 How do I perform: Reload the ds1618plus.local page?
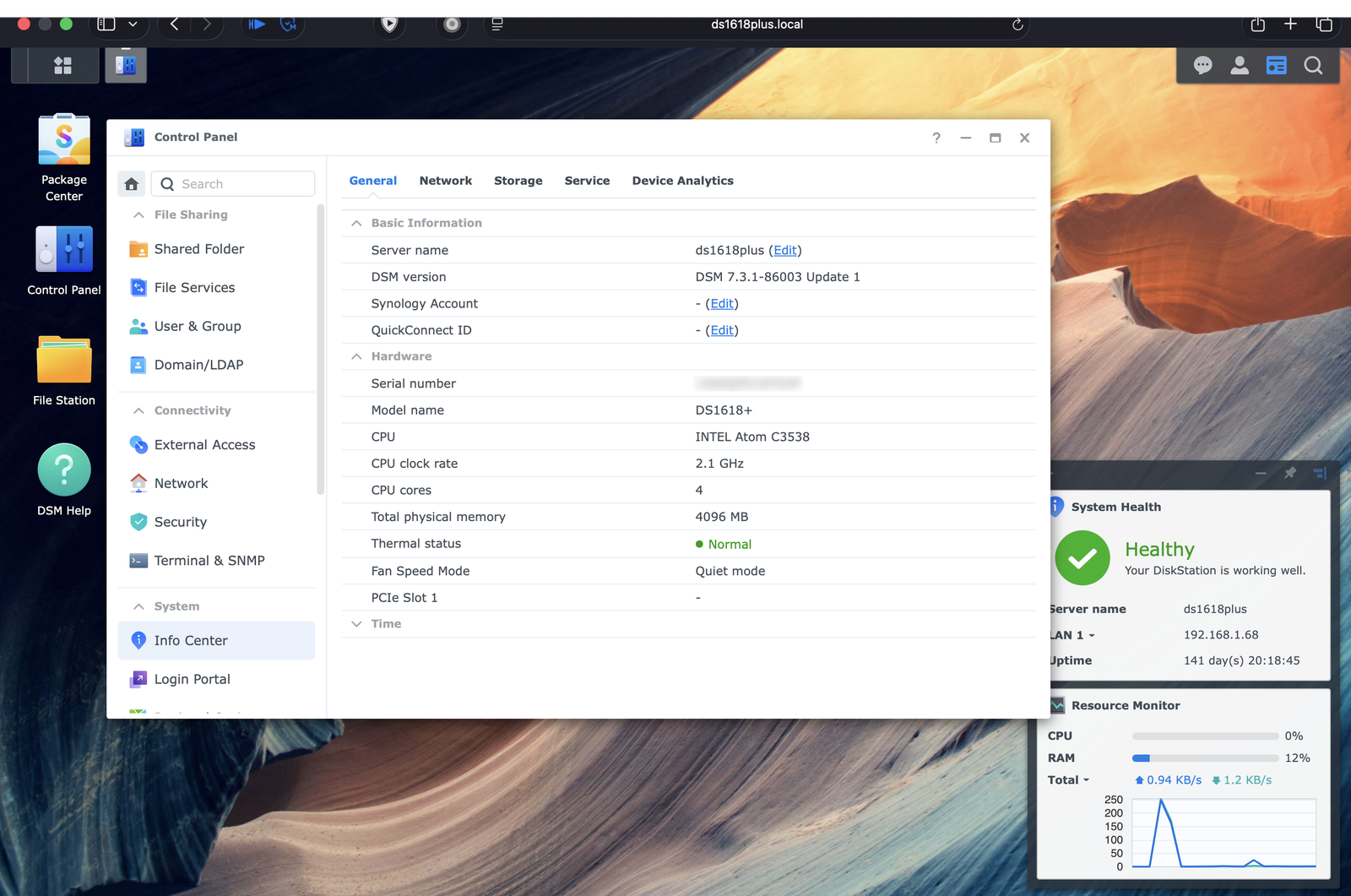1017,24
